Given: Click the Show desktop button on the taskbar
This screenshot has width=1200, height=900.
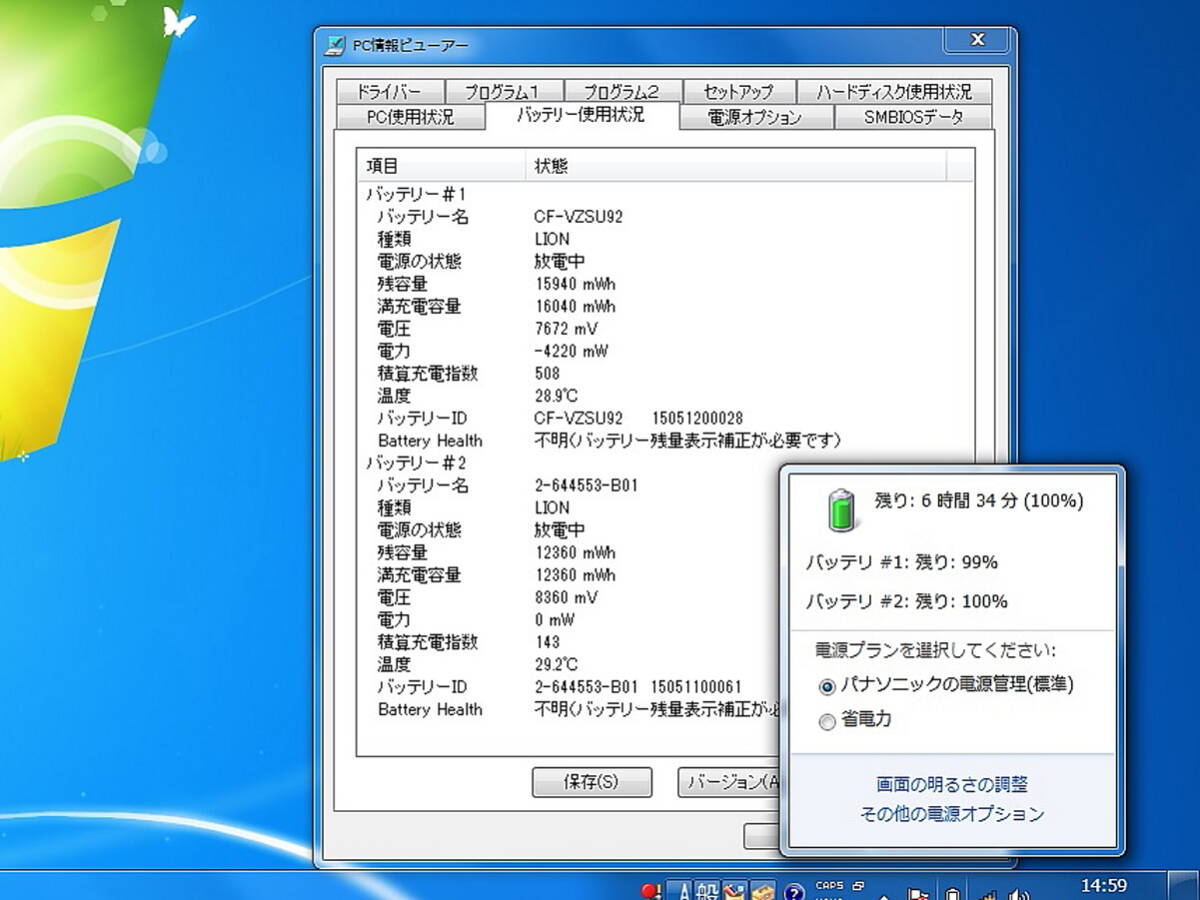Looking at the screenshot, I should (1185, 886).
